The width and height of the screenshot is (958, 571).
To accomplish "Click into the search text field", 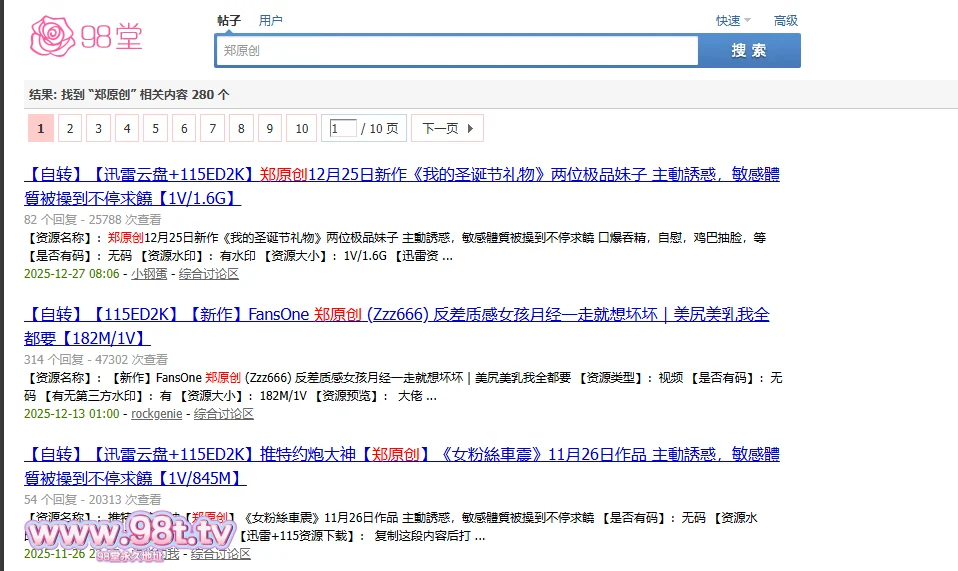I will point(456,50).
